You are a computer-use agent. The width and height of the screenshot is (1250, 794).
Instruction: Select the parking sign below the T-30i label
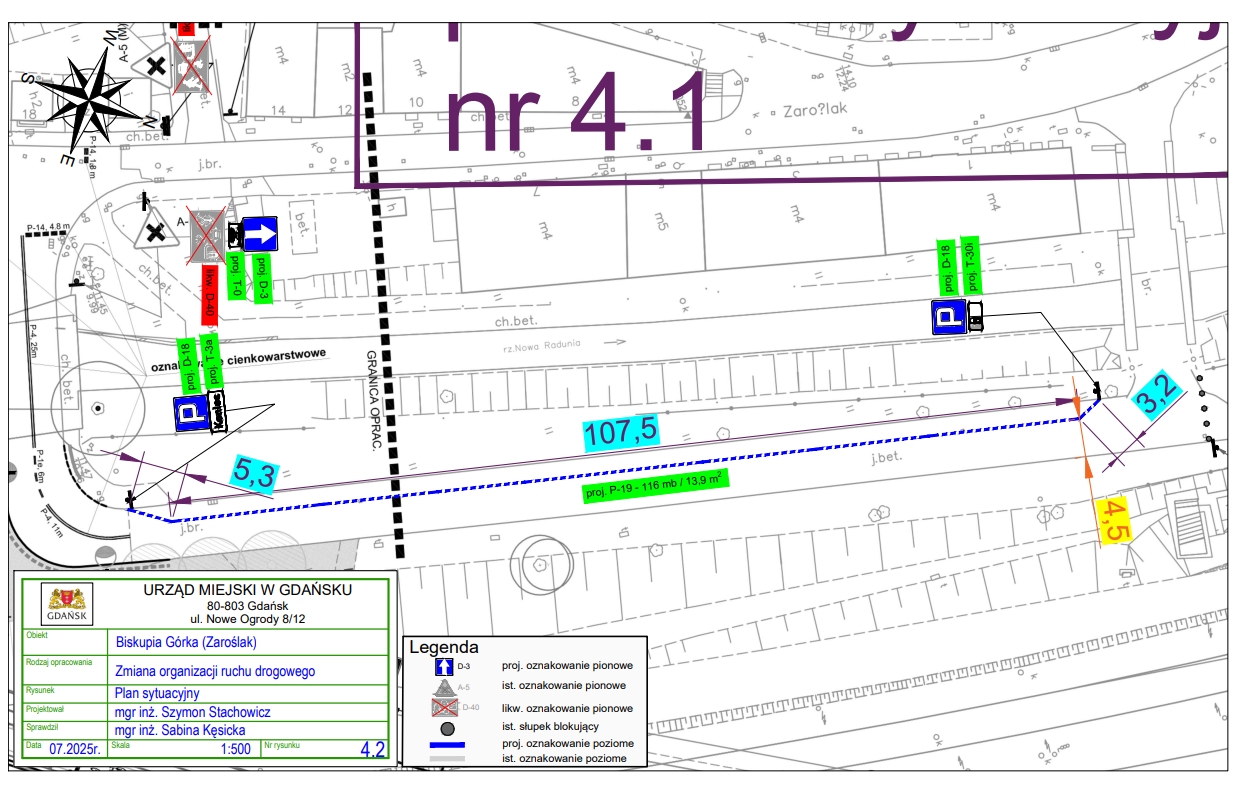[x=947, y=317]
